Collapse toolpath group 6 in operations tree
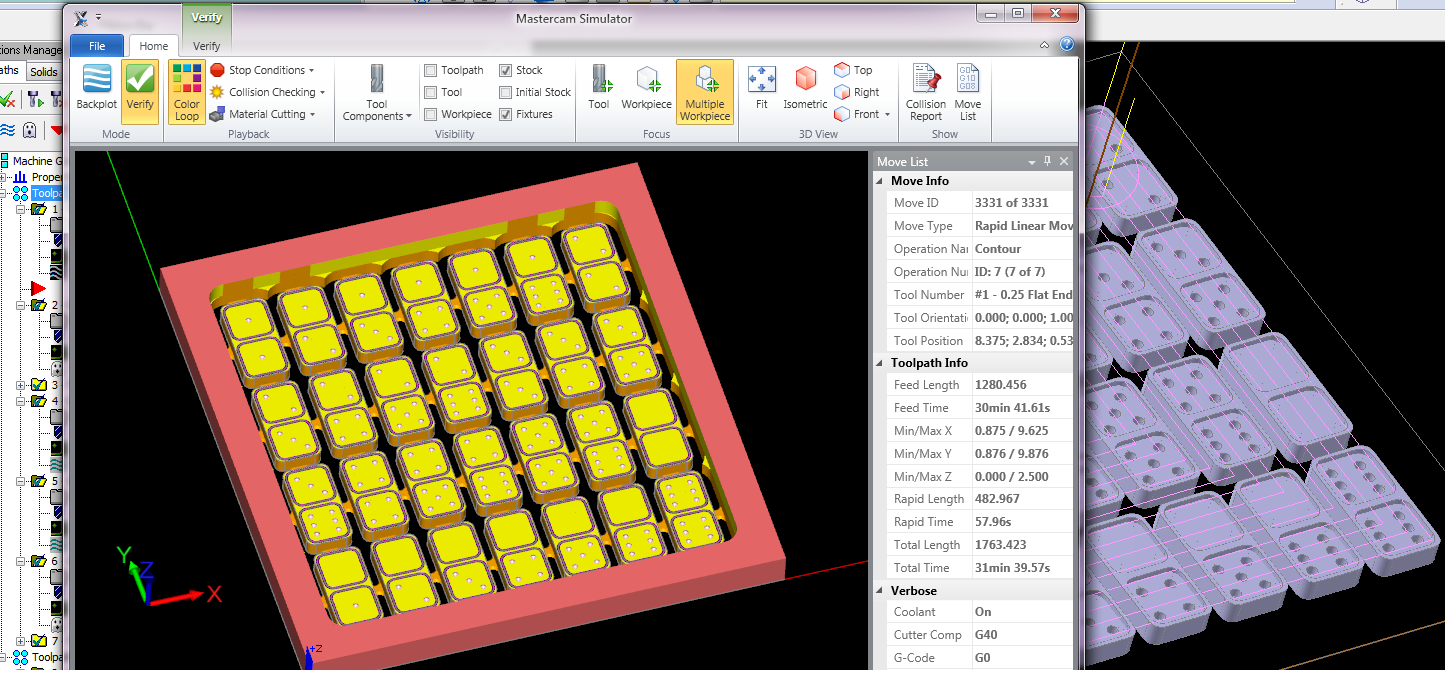The height and width of the screenshot is (673, 1445). [22, 561]
